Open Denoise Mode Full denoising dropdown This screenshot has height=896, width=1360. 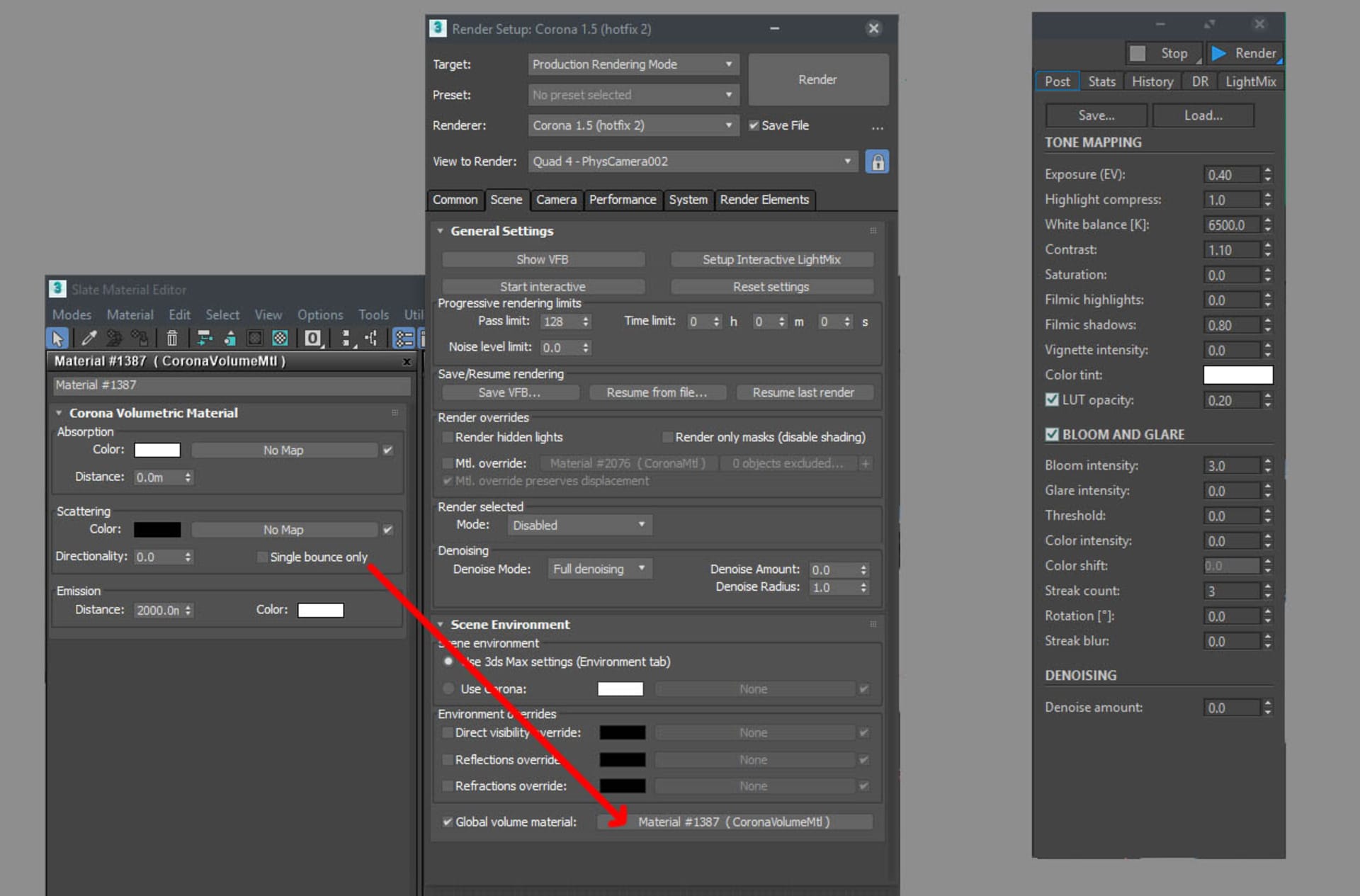[x=599, y=569]
